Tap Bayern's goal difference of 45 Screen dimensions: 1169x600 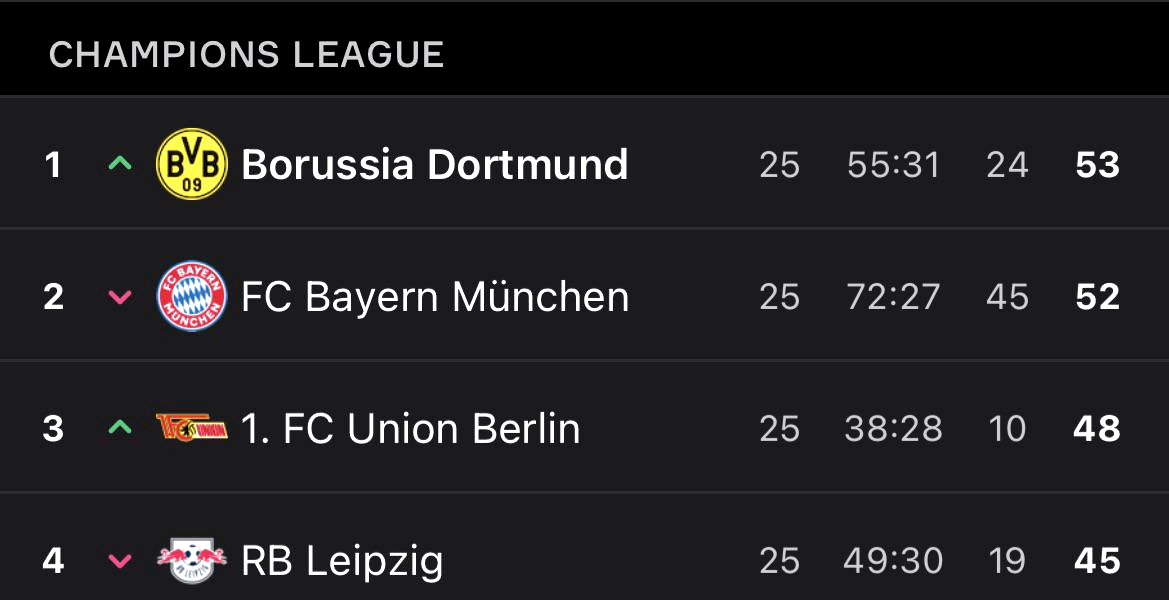coord(1007,296)
